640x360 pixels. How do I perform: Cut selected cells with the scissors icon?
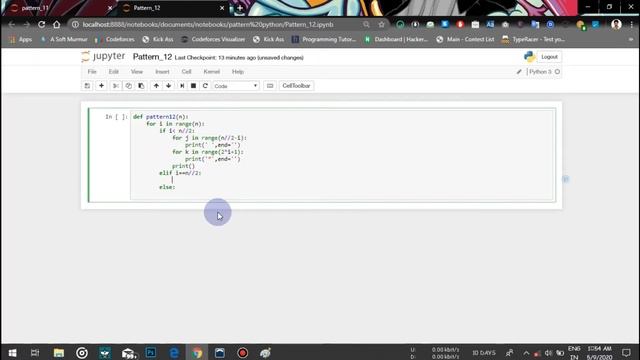coord(116,86)
